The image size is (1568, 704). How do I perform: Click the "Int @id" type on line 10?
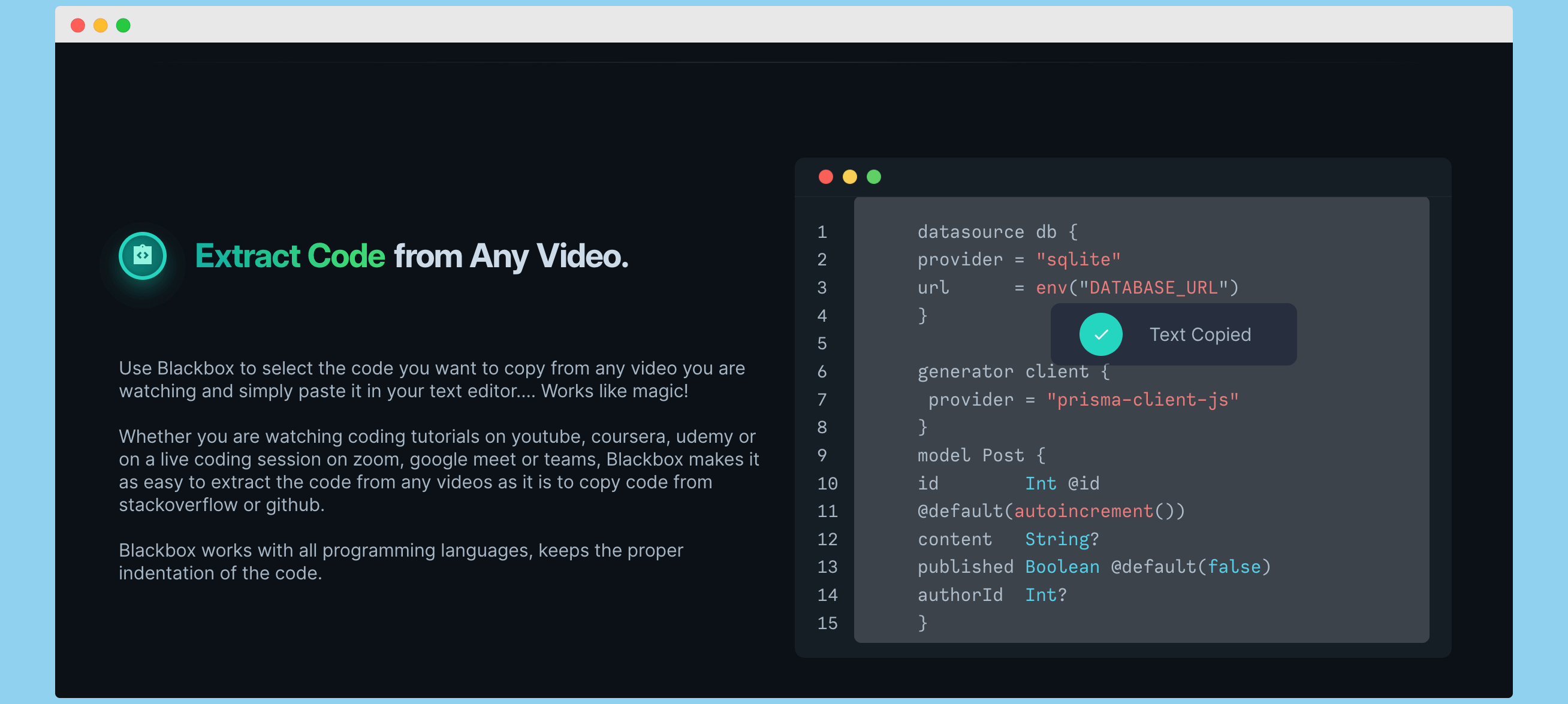click(1062, 483)
